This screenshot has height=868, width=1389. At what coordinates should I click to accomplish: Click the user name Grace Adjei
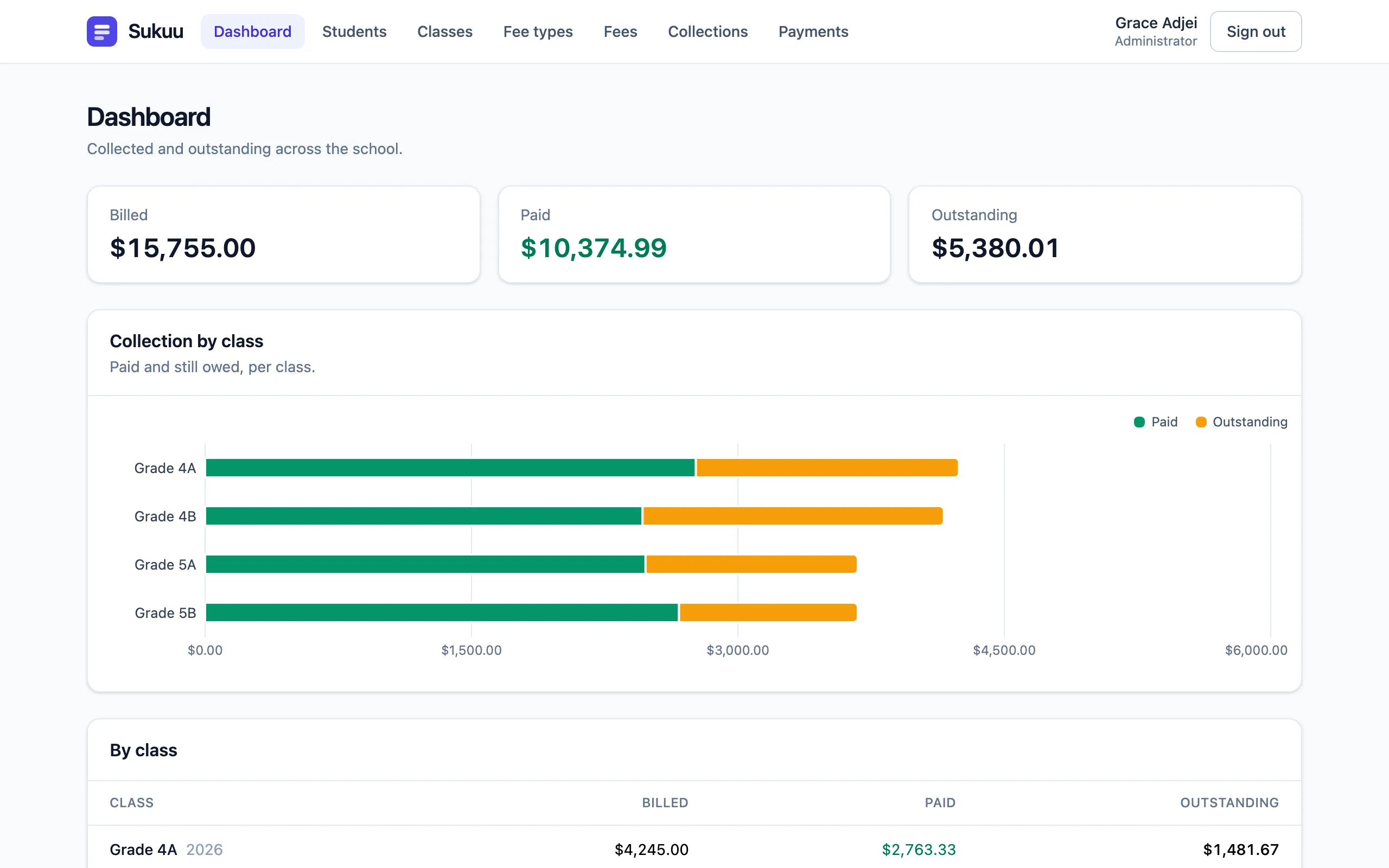[1156, 23]
